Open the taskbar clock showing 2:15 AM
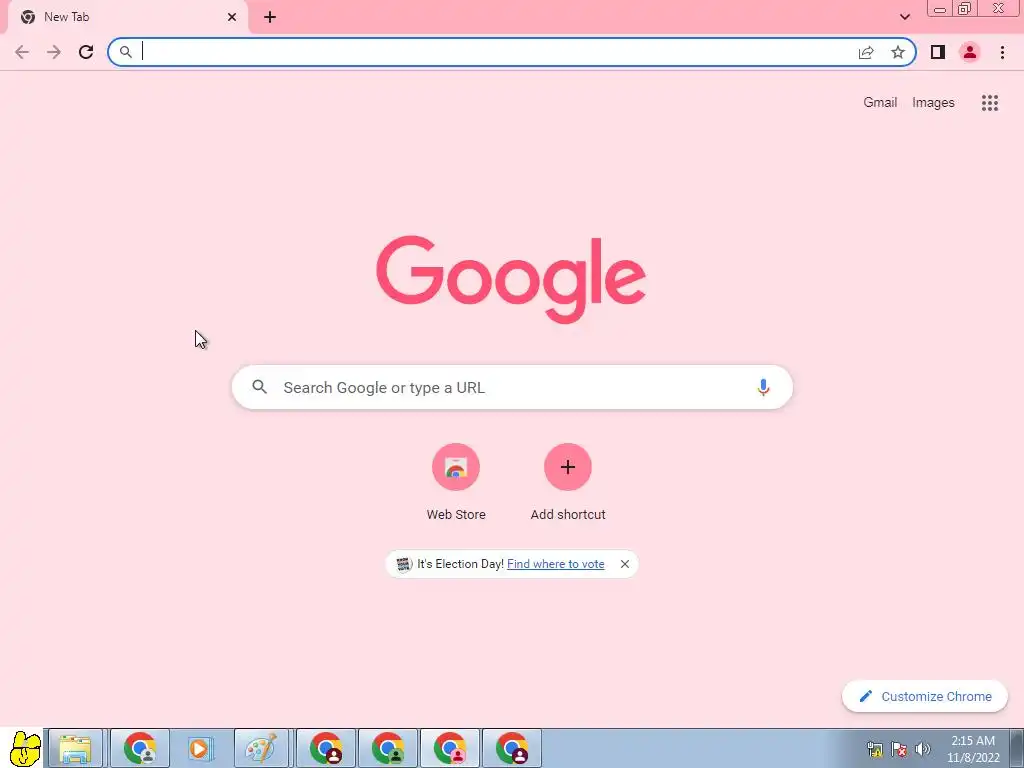Viewport: 1024px width, 768px height. pyautogui.click(x=973, y=749)
